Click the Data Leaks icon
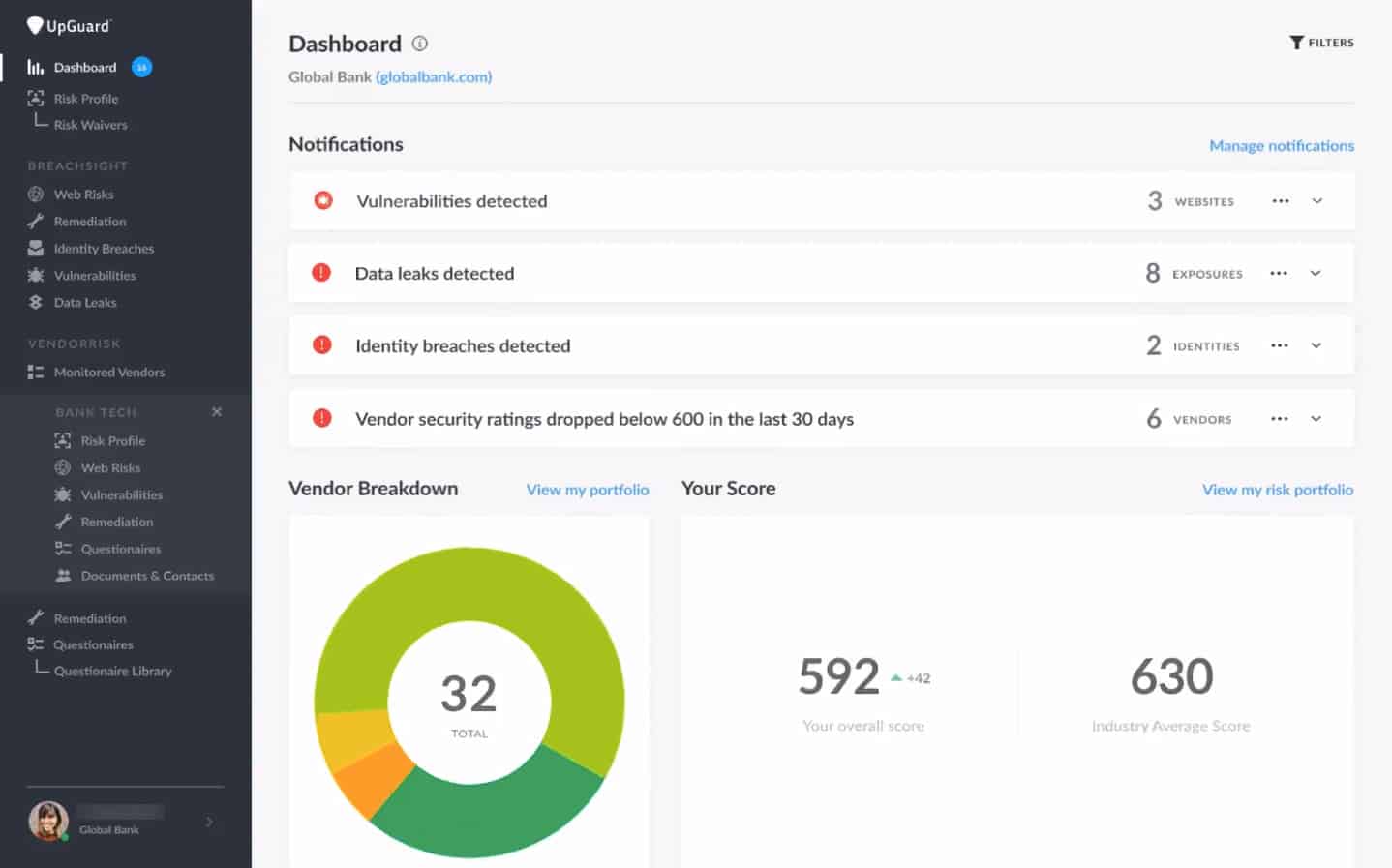 (x=36, y=302)
